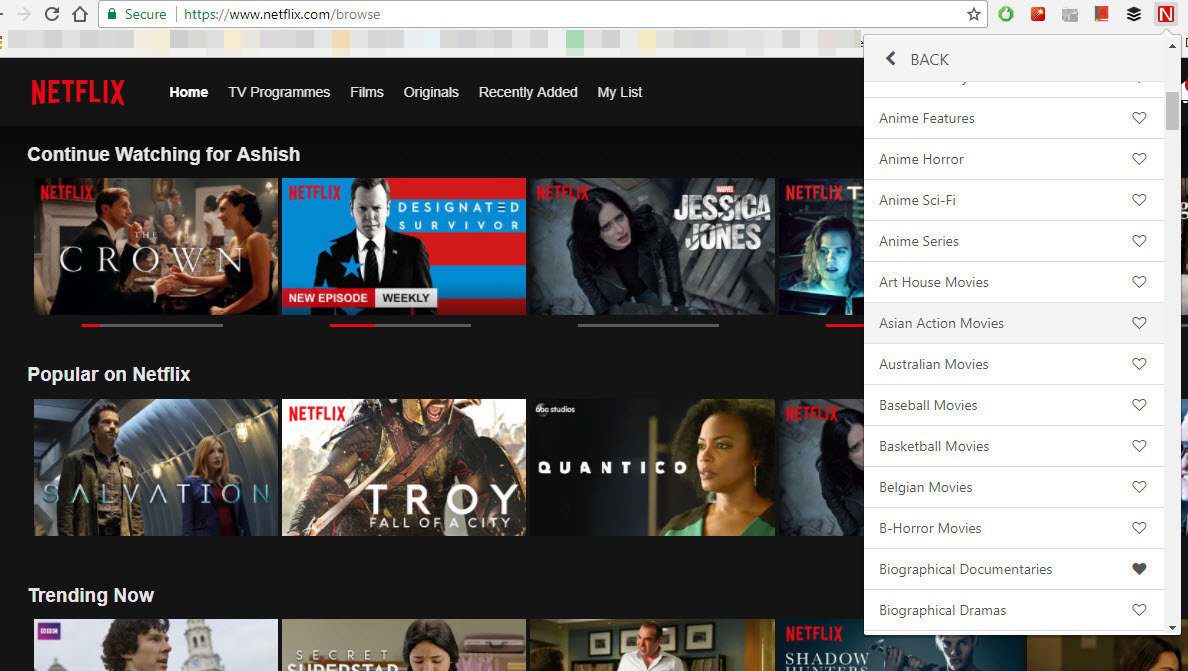Screen dimensions: 1188x671
Task: Open Baseball Movies category
Action: click(x=928, y=405)
